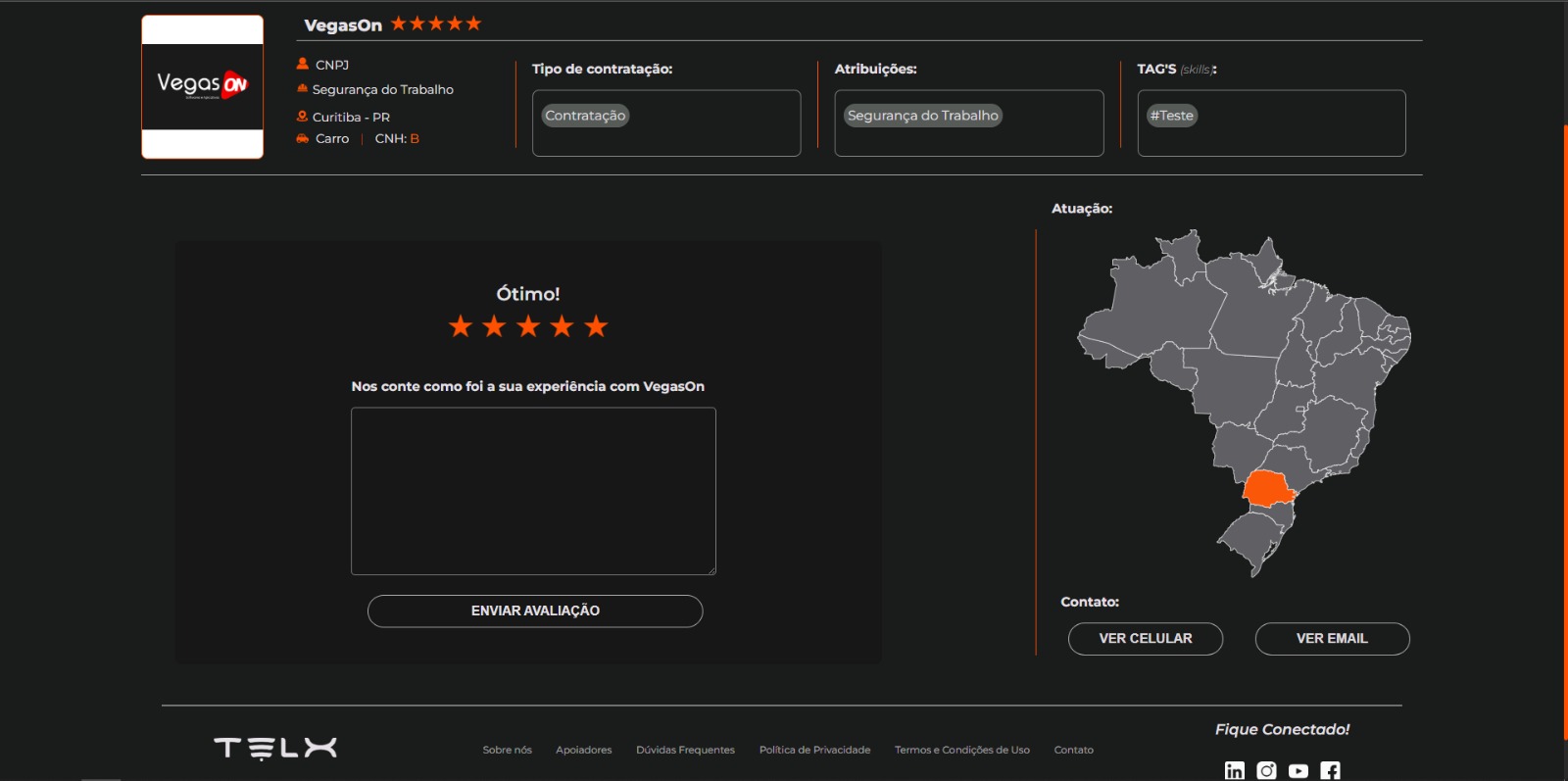Viewport: 1568px width, 781px height.
Task: Open the Contato footer link
Action: point(1074,750)
